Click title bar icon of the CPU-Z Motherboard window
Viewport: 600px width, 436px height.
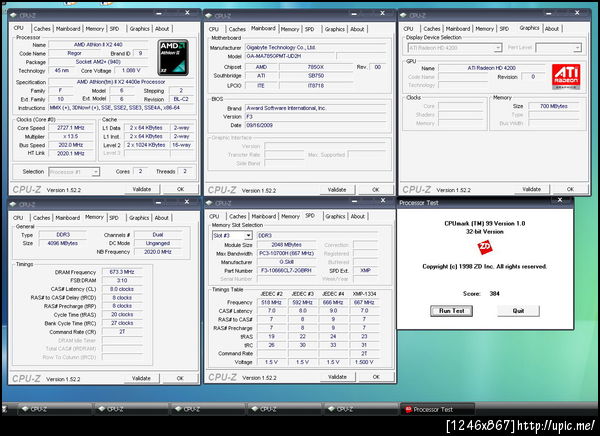coord(209,16)
